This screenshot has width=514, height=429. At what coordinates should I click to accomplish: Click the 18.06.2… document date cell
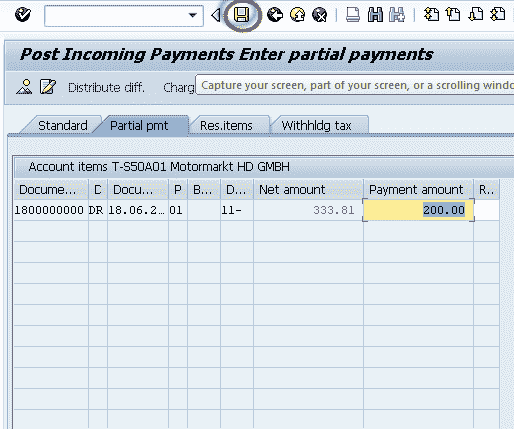coord(138,210)
